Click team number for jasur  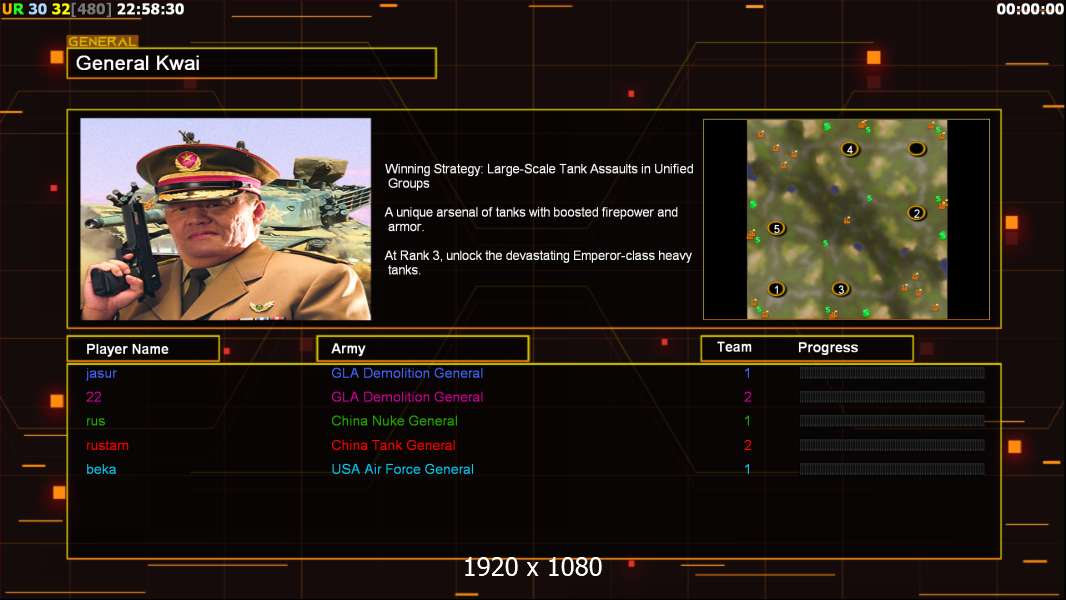pos(747,373)
